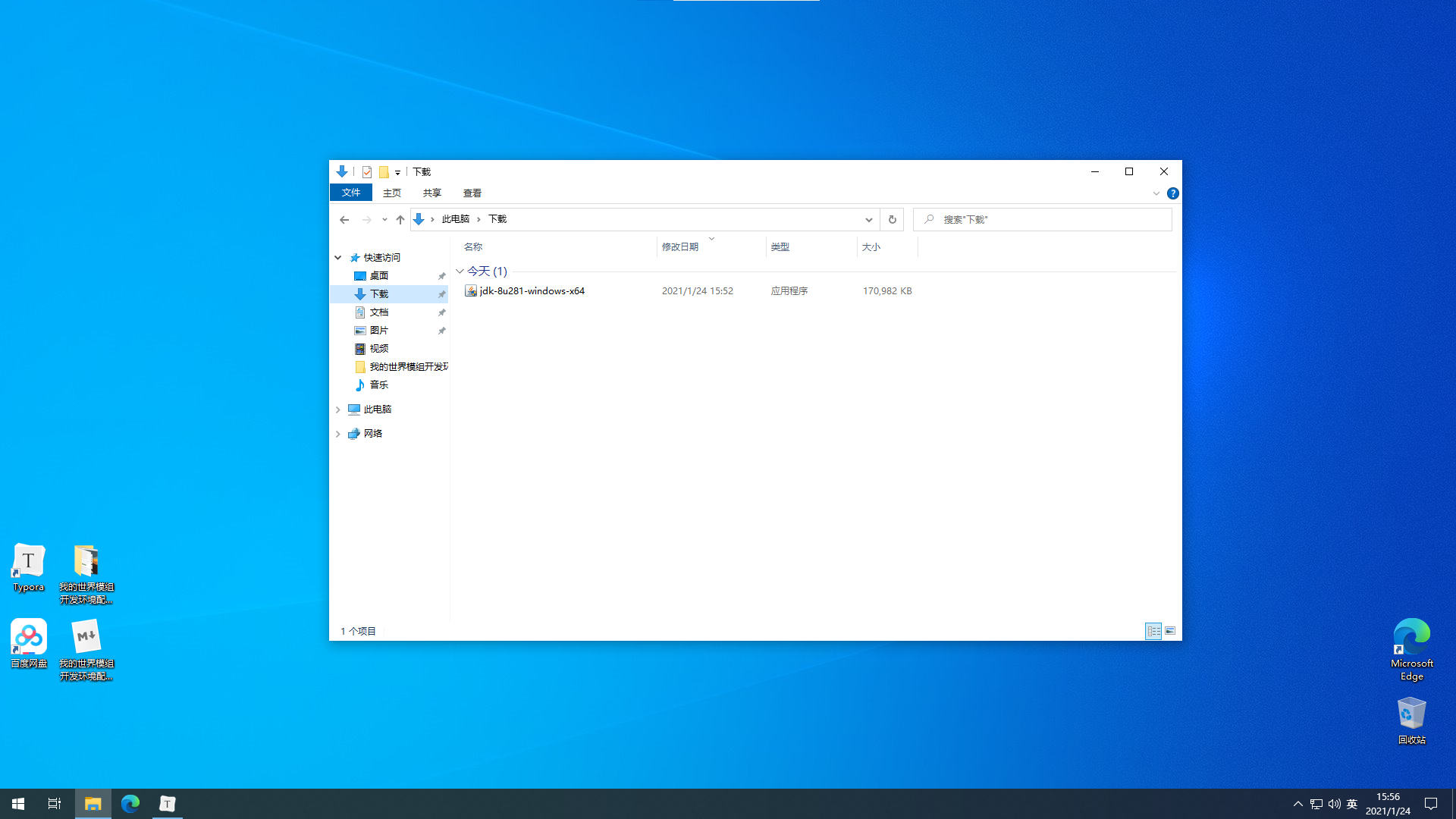Open Typora from the taskbar
This screenshot has width=1456, height=819.
tap(167, 804)
